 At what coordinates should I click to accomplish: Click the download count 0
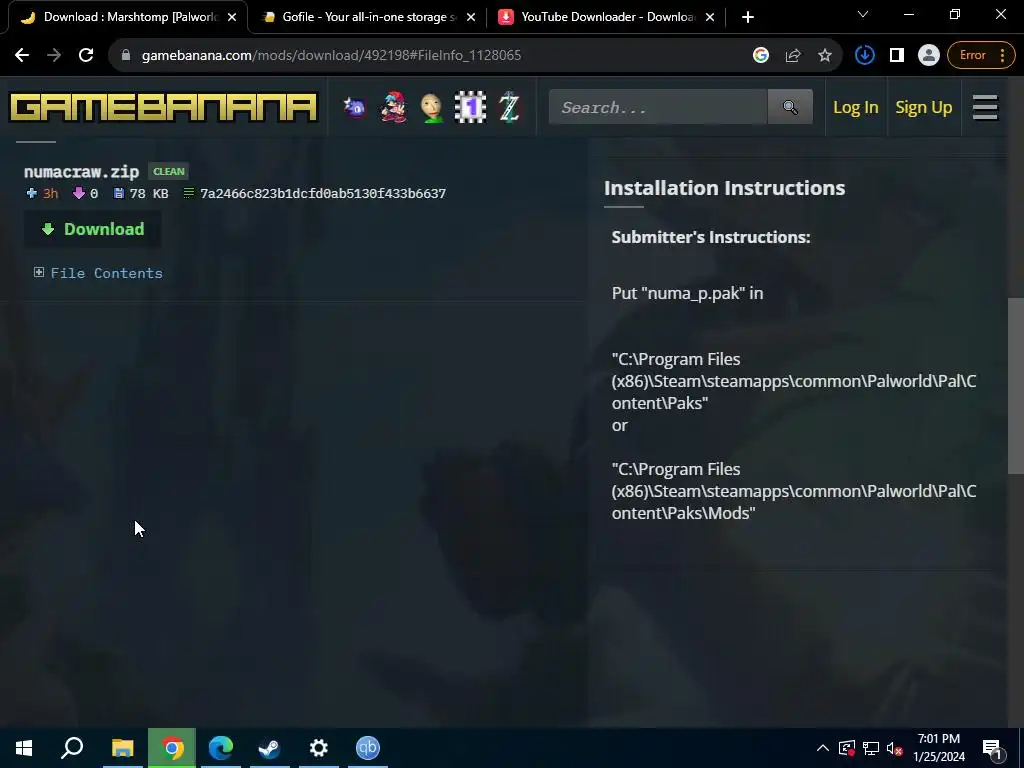(94, 194)
